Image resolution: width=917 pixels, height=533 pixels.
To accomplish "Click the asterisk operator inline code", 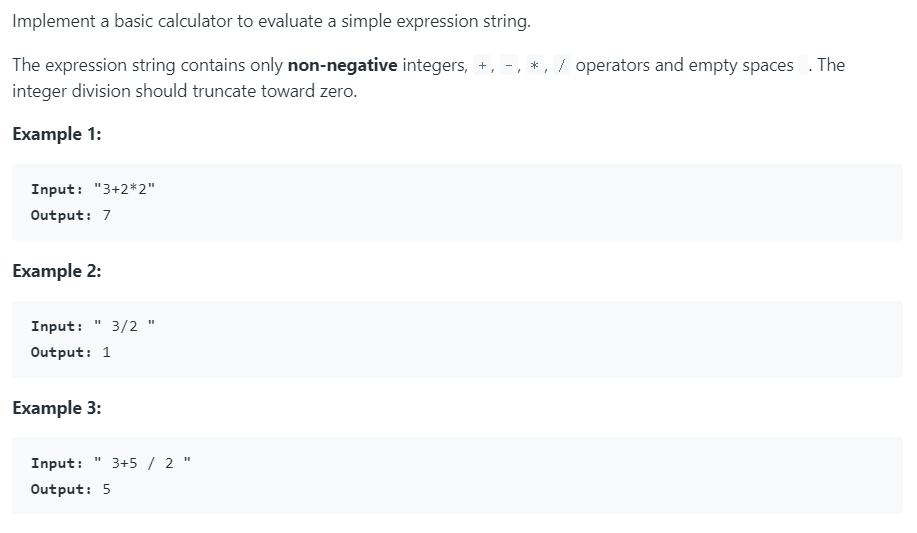I will [537, 66].
